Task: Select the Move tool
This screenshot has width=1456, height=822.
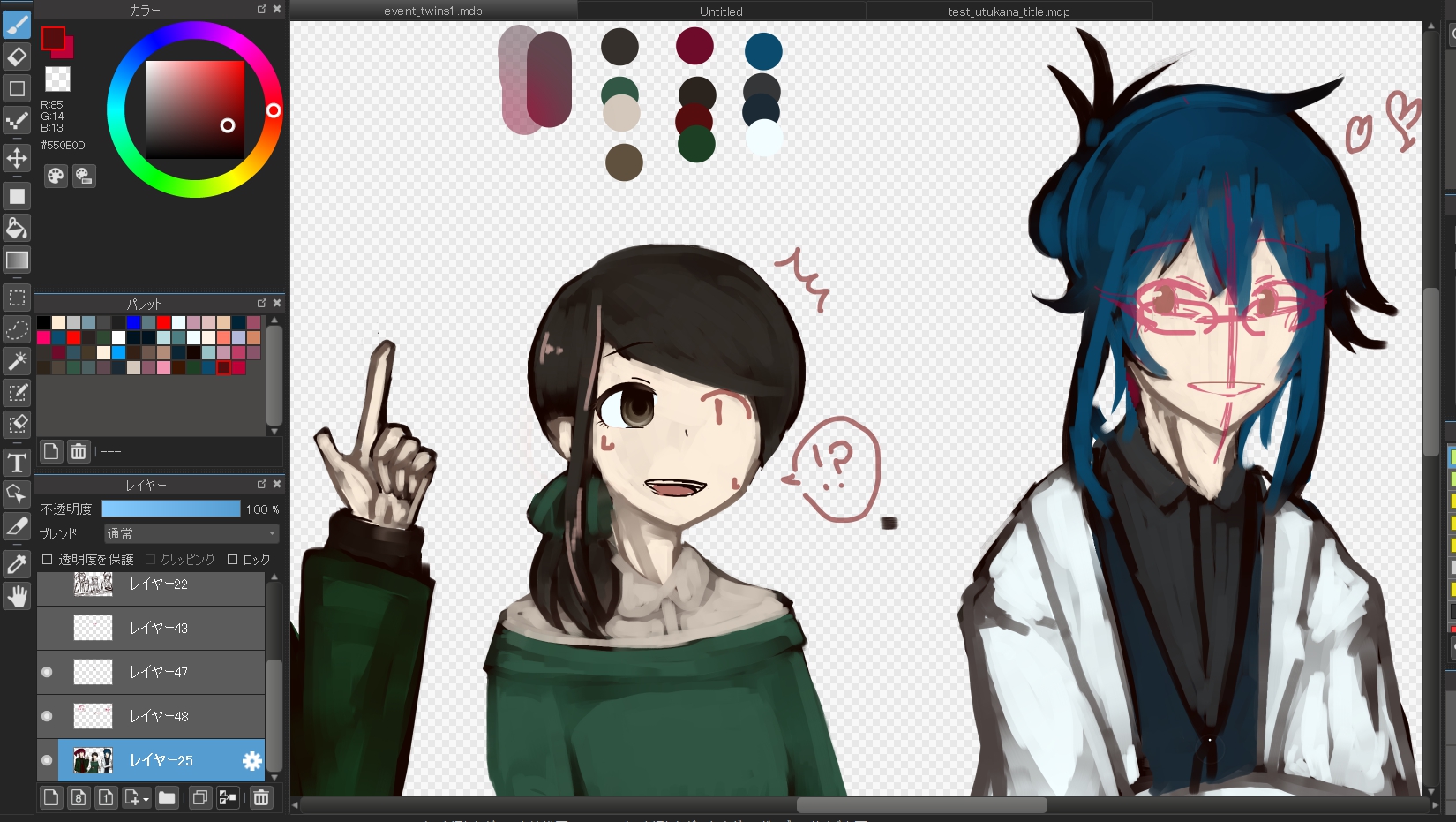Action: coord(17,159)
